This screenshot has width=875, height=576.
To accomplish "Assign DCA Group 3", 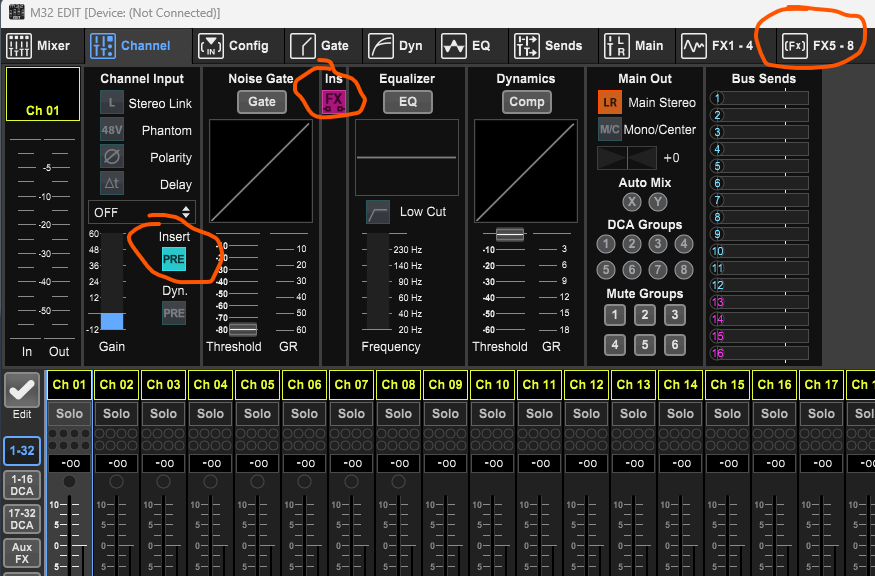I will coord(657,244).
